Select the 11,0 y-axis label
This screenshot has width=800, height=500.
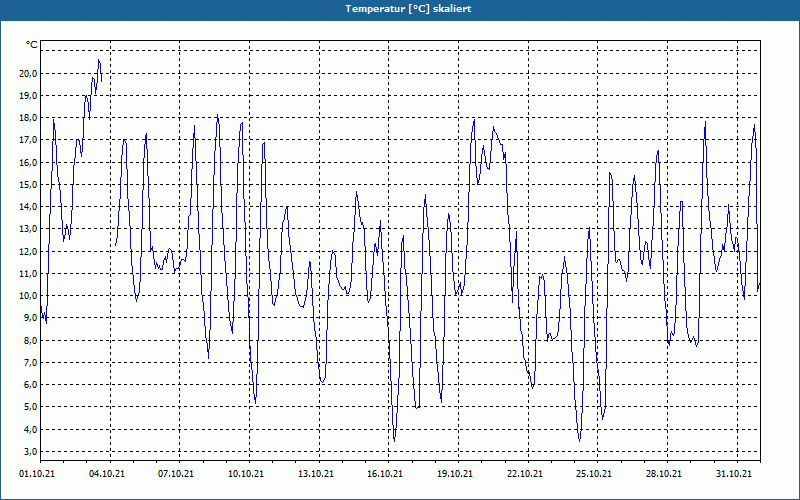pyautogui.click(x=28, y=273)
